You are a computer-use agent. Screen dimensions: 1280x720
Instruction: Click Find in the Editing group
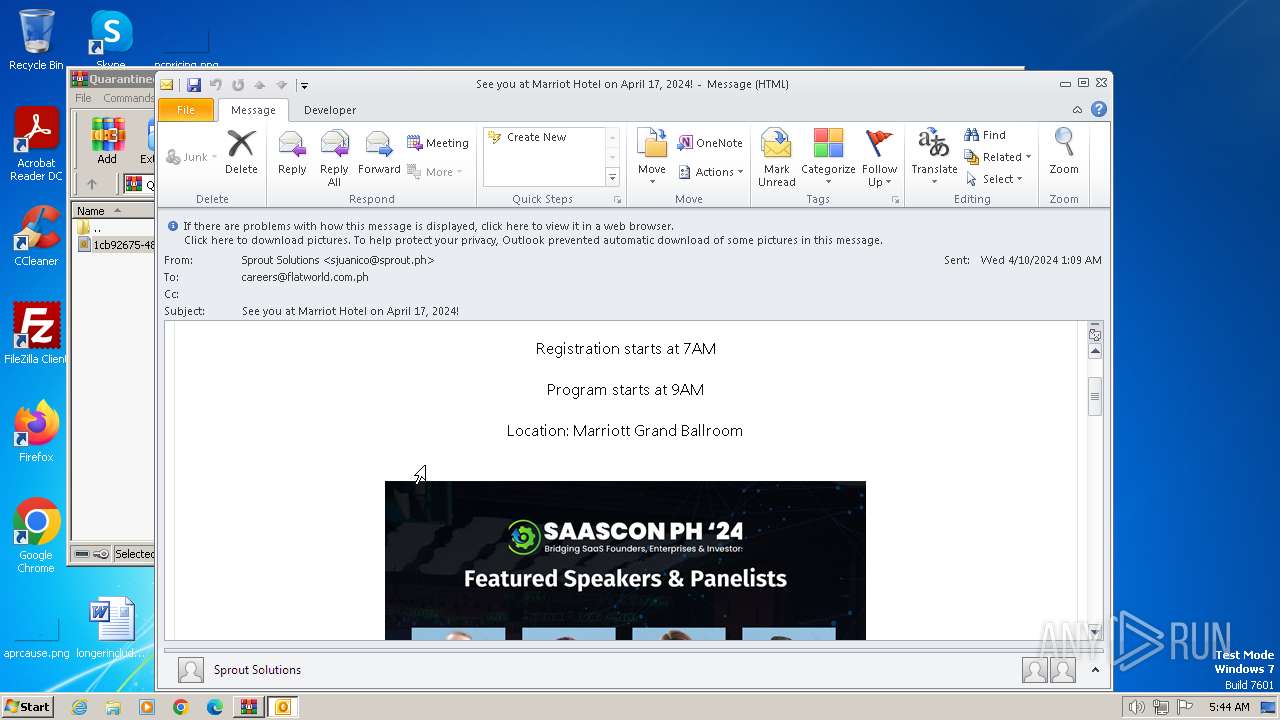985,135
